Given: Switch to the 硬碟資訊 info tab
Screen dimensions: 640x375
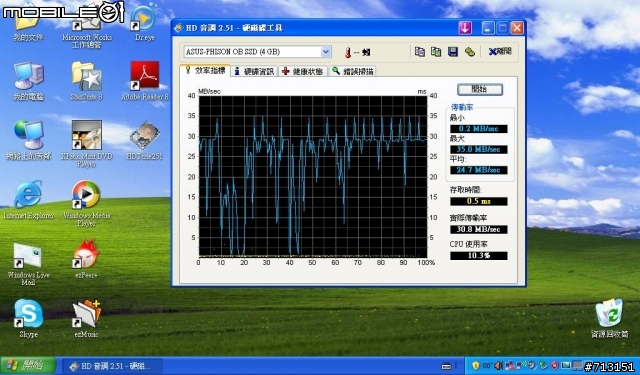Looking at the screenshot, I should pos(254,71).
